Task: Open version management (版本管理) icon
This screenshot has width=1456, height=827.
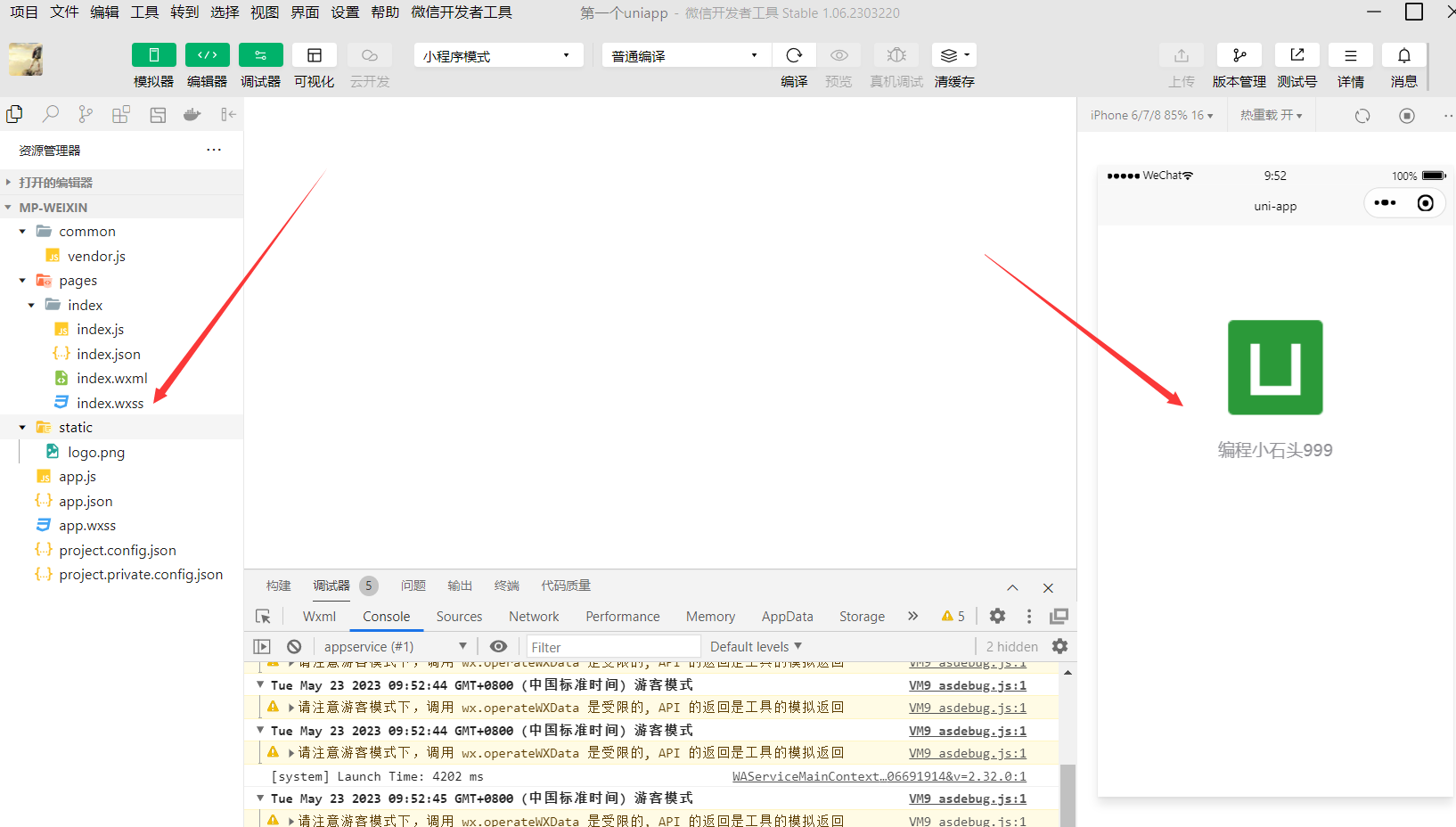Action: tap(1239, 55)
